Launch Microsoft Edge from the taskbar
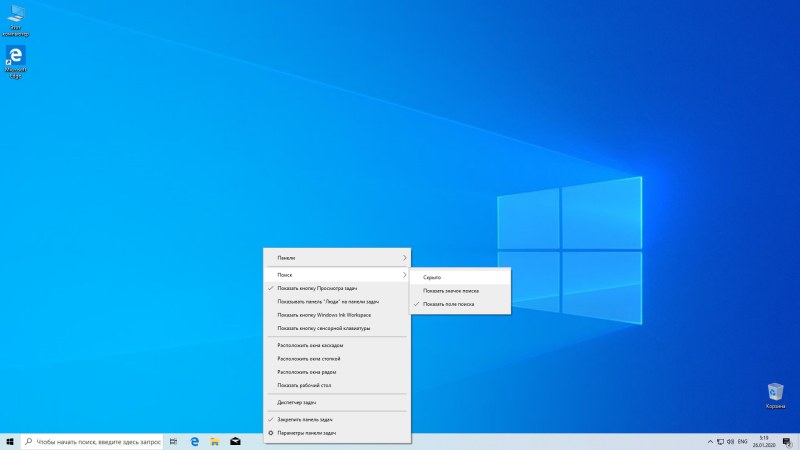The width and height of the screenshot is (800, 450). click(x=195, y=441)
